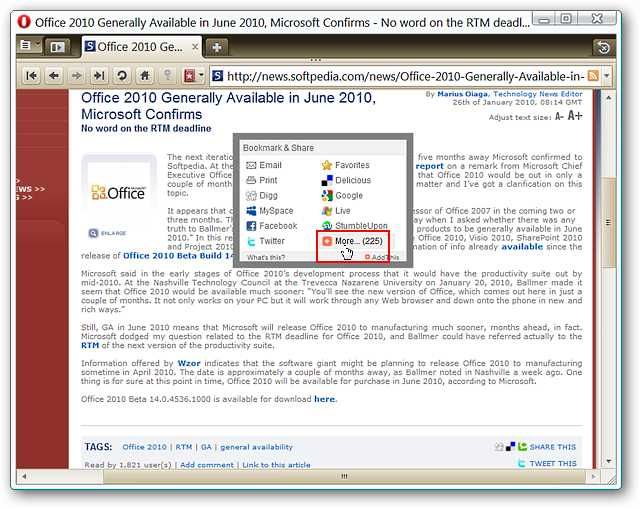The height and width of the screenshot is (508, 640).
Task: Decrease text size with A- button
Action: click(x=559, y=117)
